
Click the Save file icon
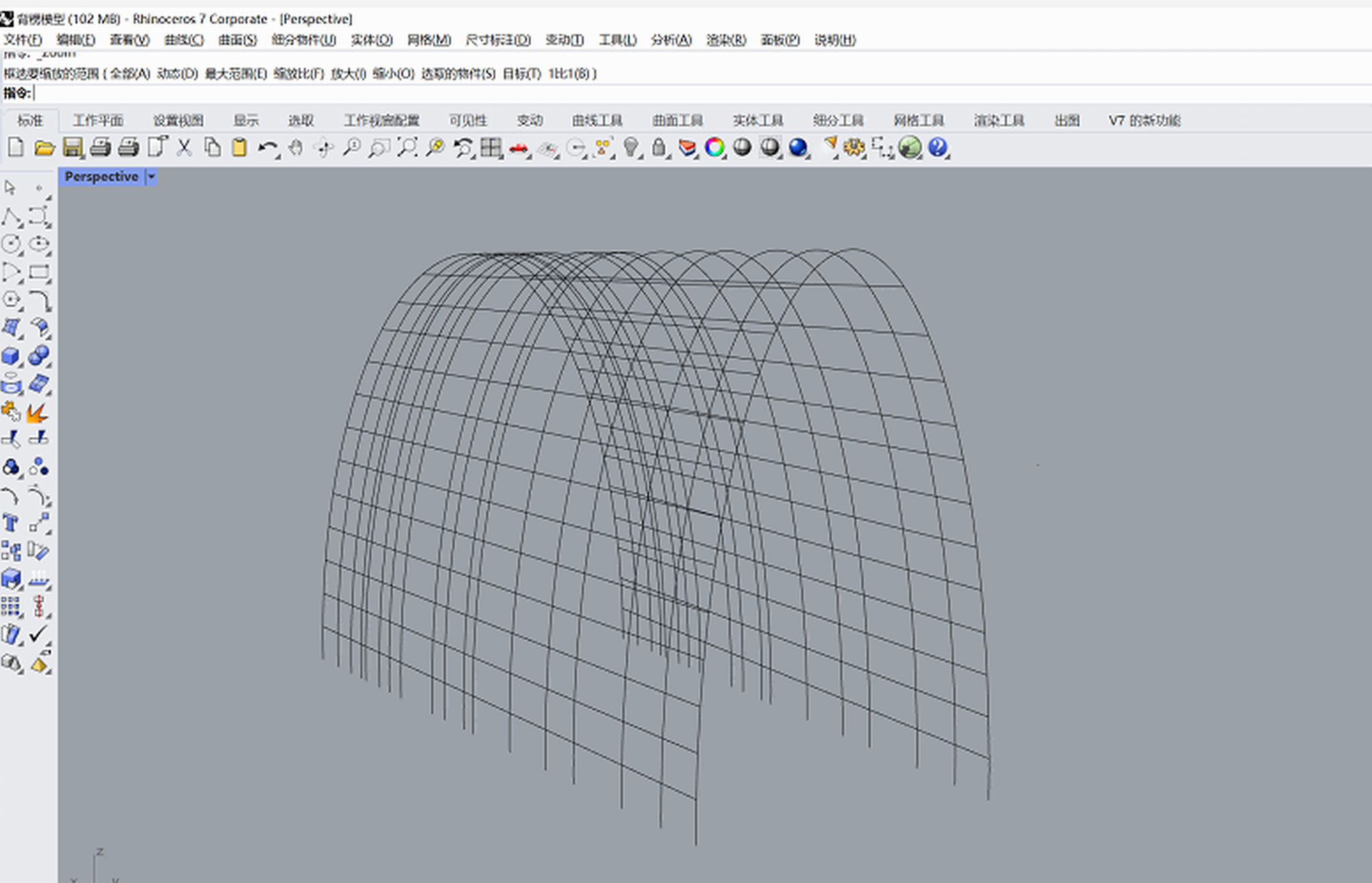coord(72,147)
